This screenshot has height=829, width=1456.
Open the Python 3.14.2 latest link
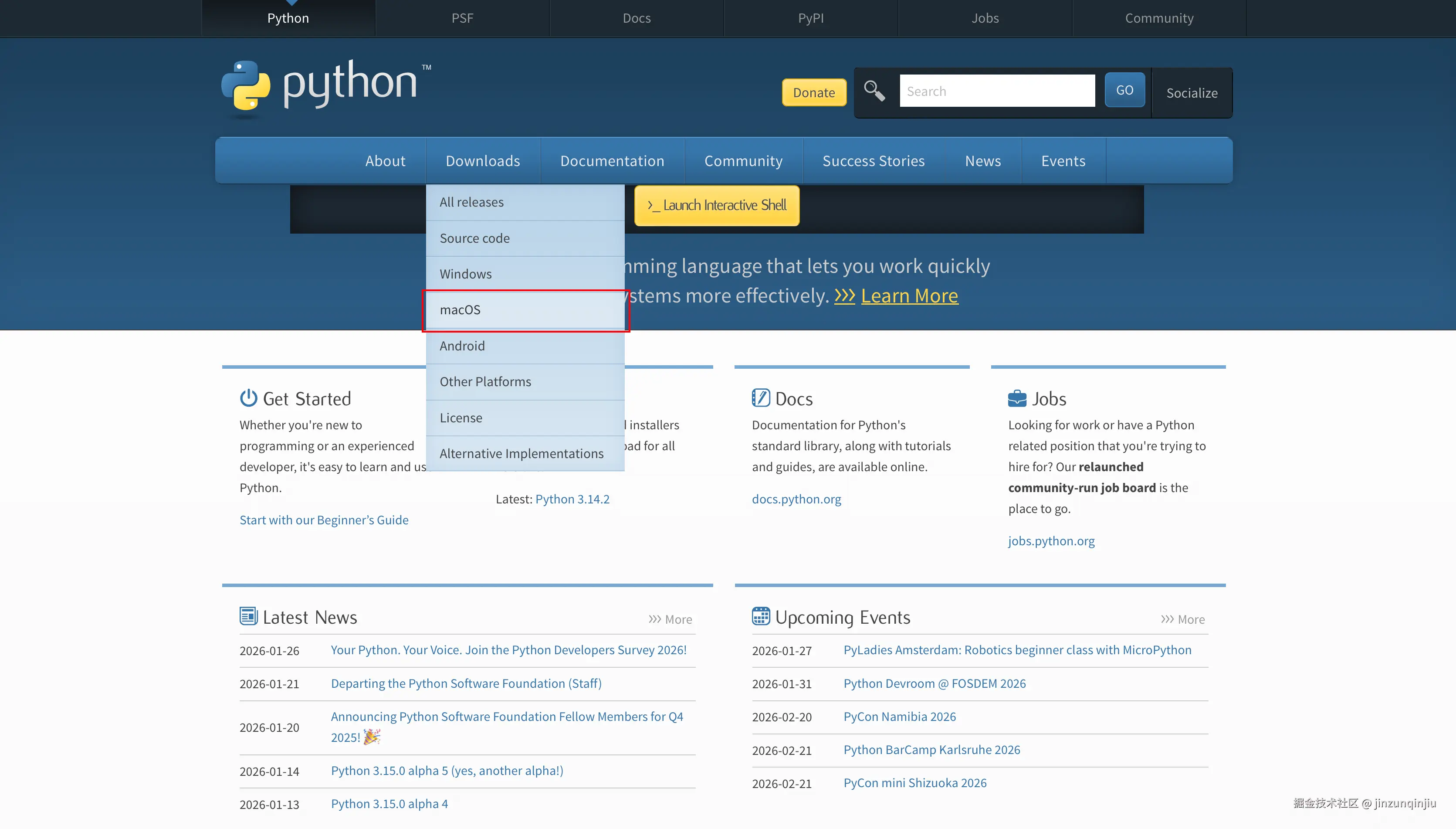pyautogui.click(x=572, y=499)
